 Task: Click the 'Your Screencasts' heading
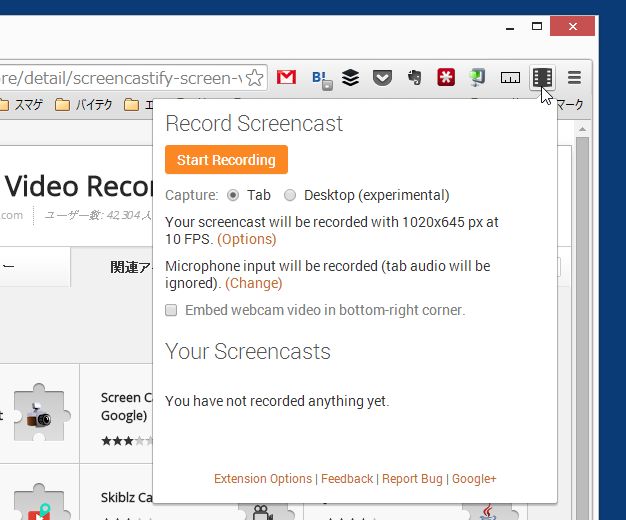click(x=248, y=351)
